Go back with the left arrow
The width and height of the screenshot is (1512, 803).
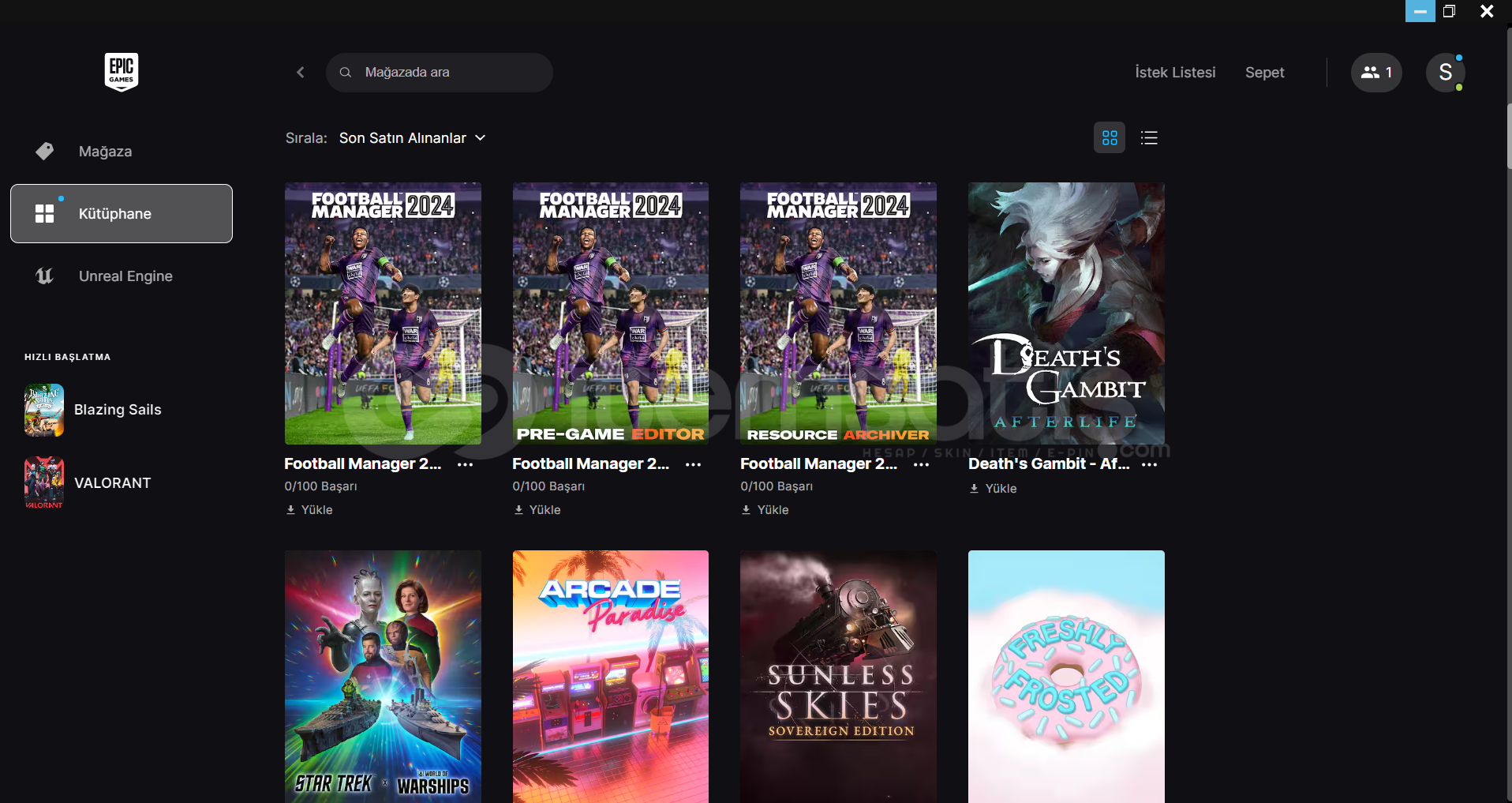click(x=301, y=72)
